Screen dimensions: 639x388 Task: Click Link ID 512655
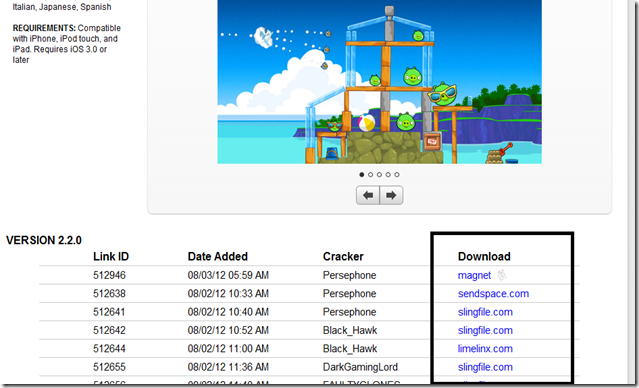[x=109, y=367]
